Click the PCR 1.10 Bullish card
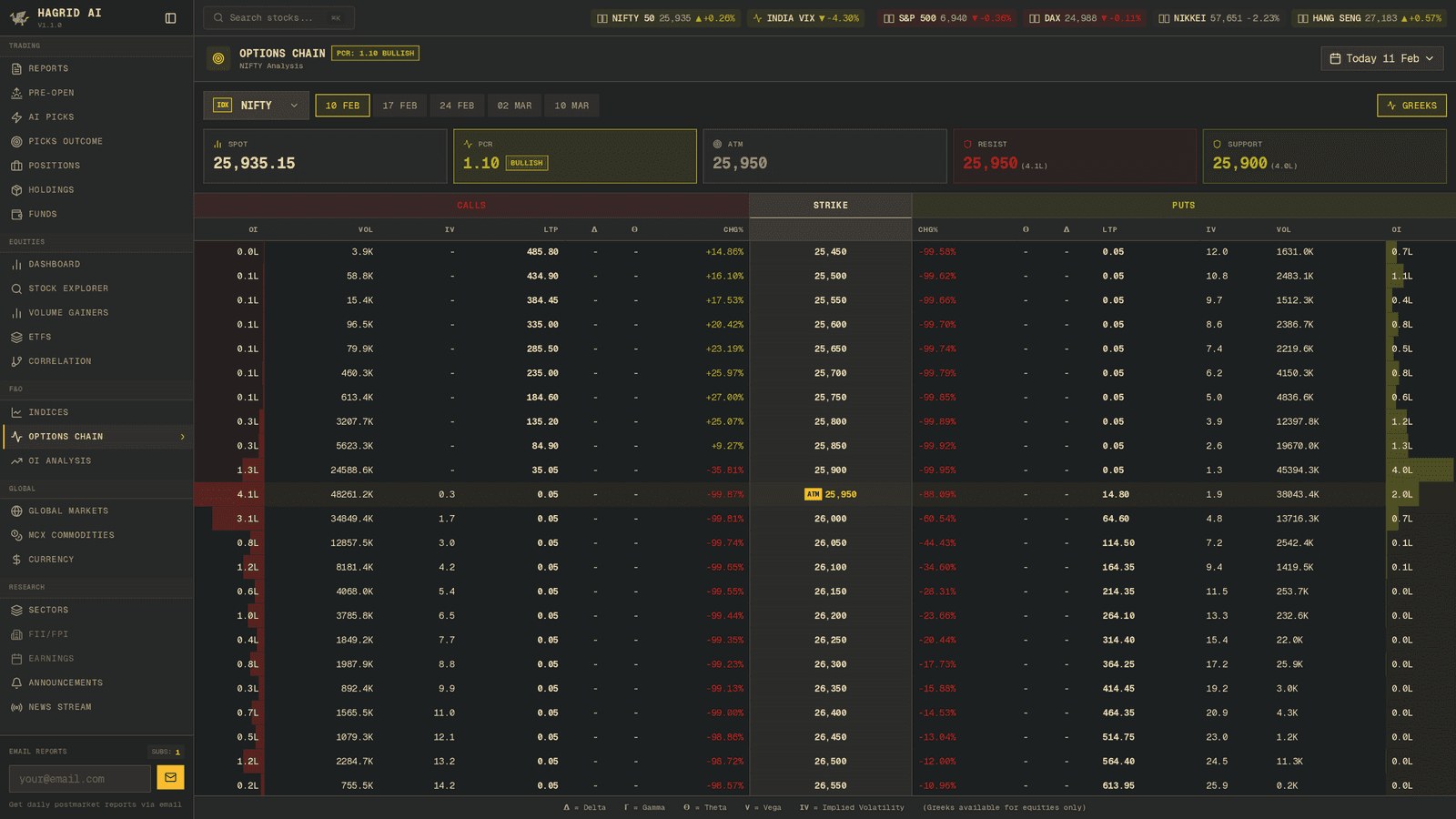The height and width of the screenshot is (819, 1456). point(575,157)
